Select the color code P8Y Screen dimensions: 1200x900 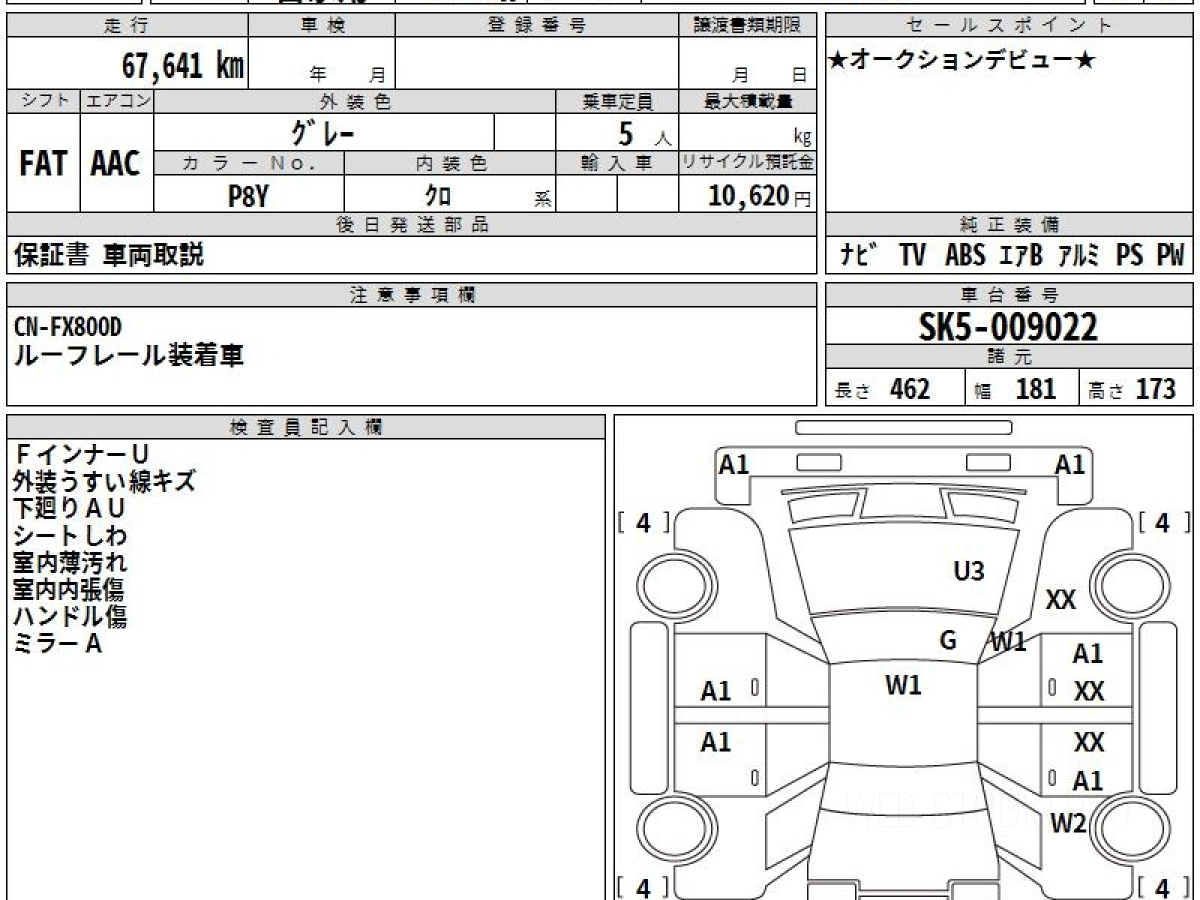[248, 196]
